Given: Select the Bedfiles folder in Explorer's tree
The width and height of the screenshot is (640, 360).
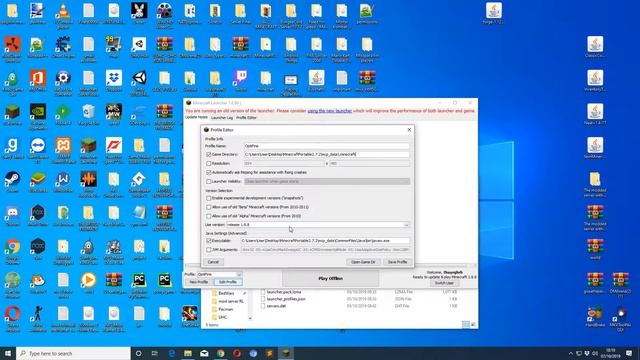Looking at the screenshot, I should coord(226,293).
